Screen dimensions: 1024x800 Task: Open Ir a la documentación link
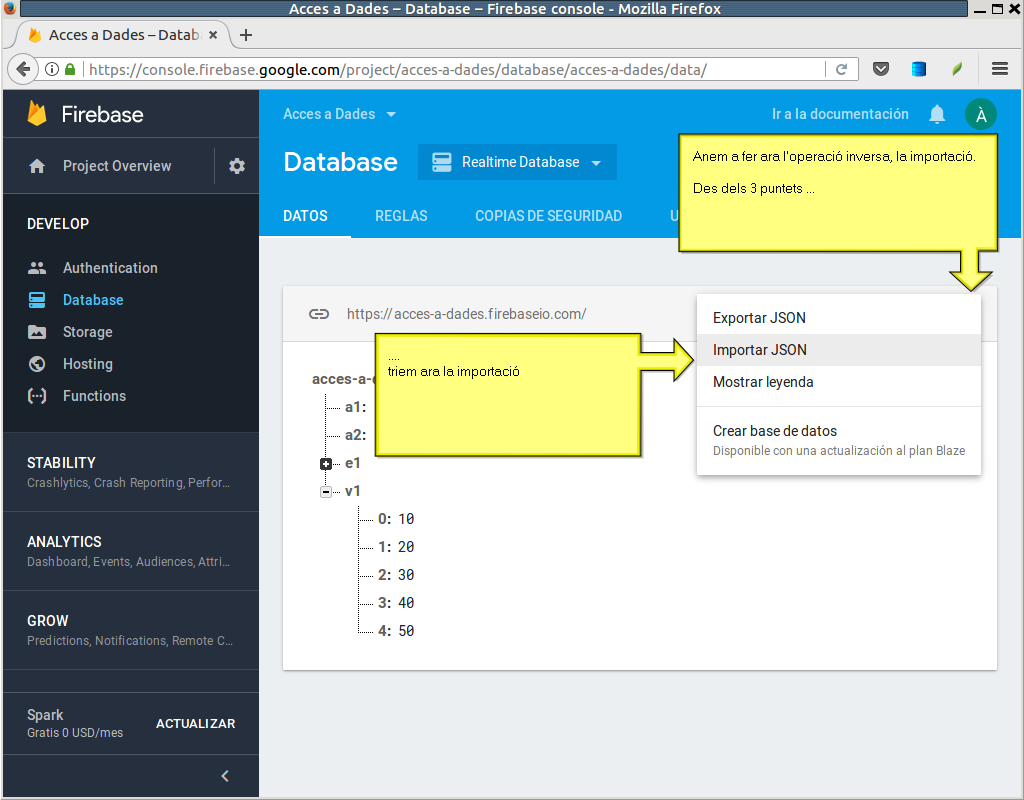pyautogui.click(x=840, y=114)
